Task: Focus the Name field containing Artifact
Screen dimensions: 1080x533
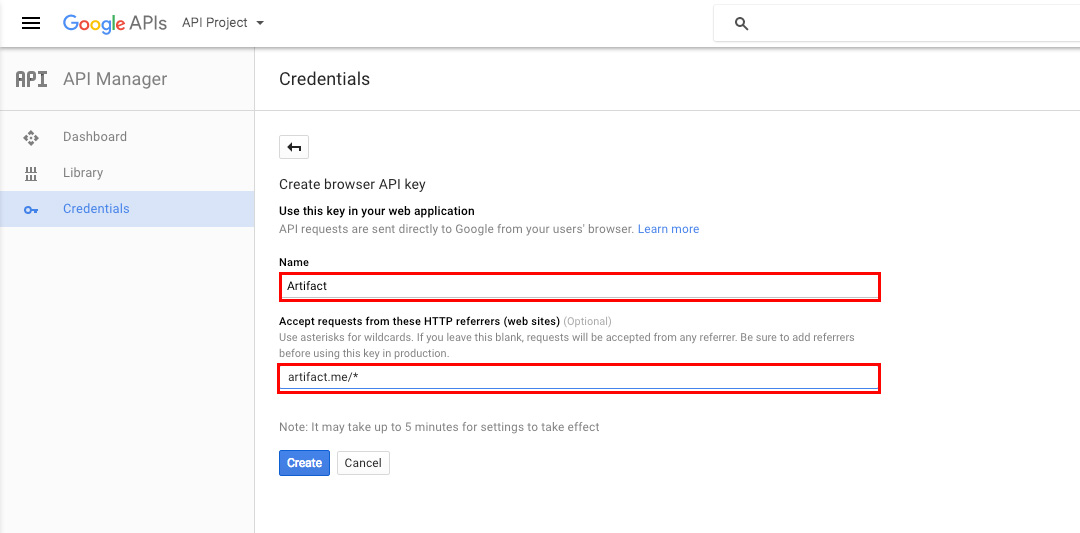Action: [x=579, y=286]
